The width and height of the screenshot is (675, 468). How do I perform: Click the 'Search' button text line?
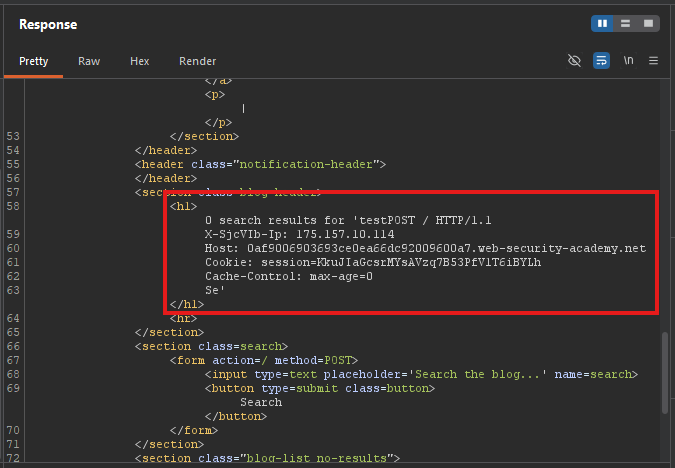(261, 402)
